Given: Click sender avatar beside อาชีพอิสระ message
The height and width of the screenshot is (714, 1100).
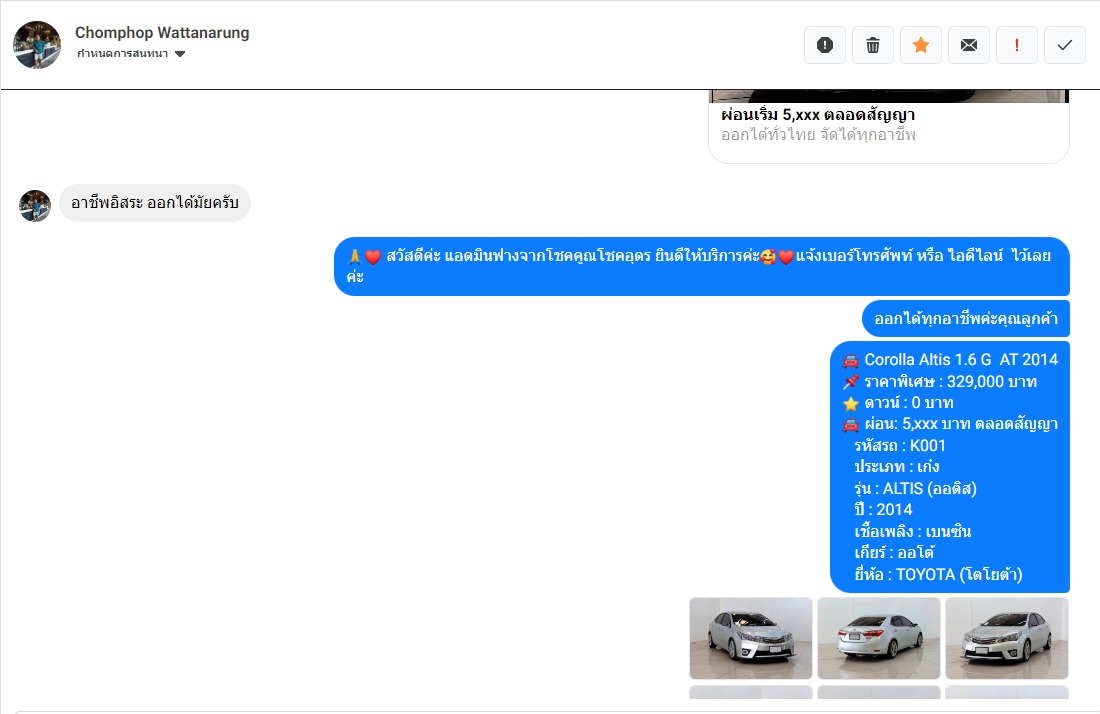Looking at the screenshot, I should [x=35, y=206].
